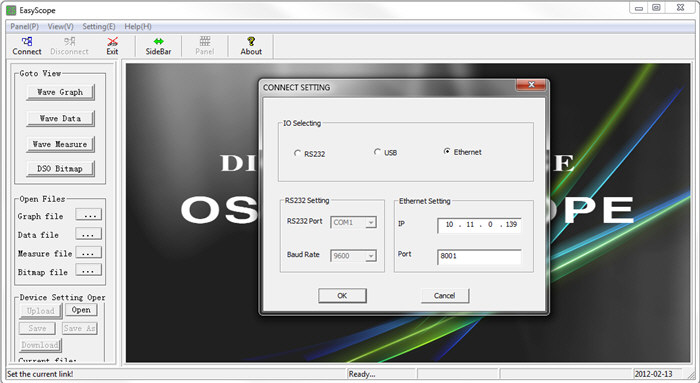This screenshot has width=700, height=383.
Task: Open the Help(H) menu
Action: click(x=138, y=26)
